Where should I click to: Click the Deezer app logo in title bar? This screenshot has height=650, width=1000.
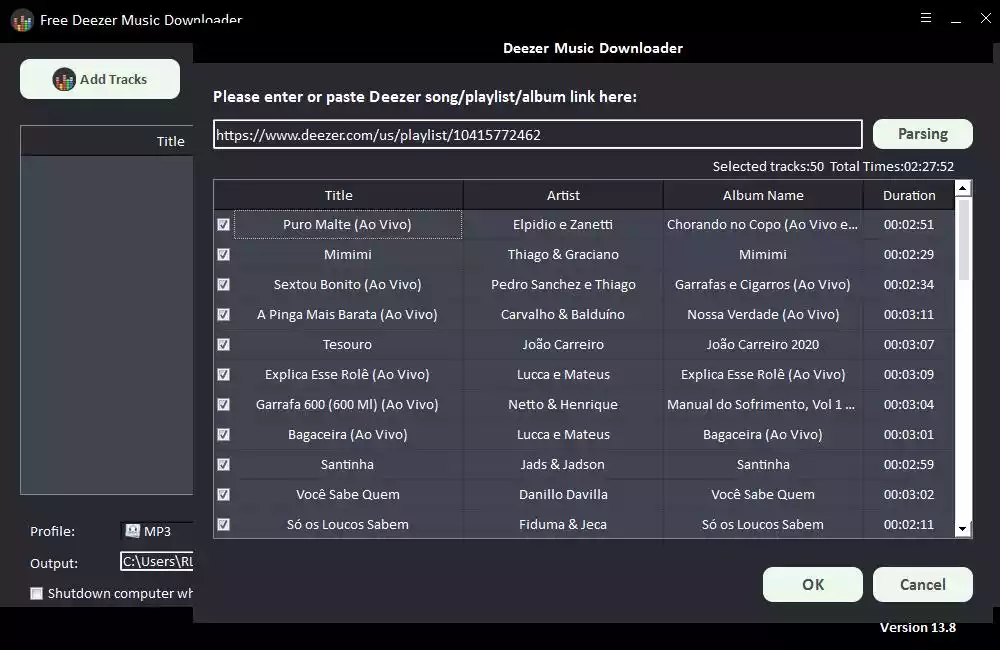22,20
